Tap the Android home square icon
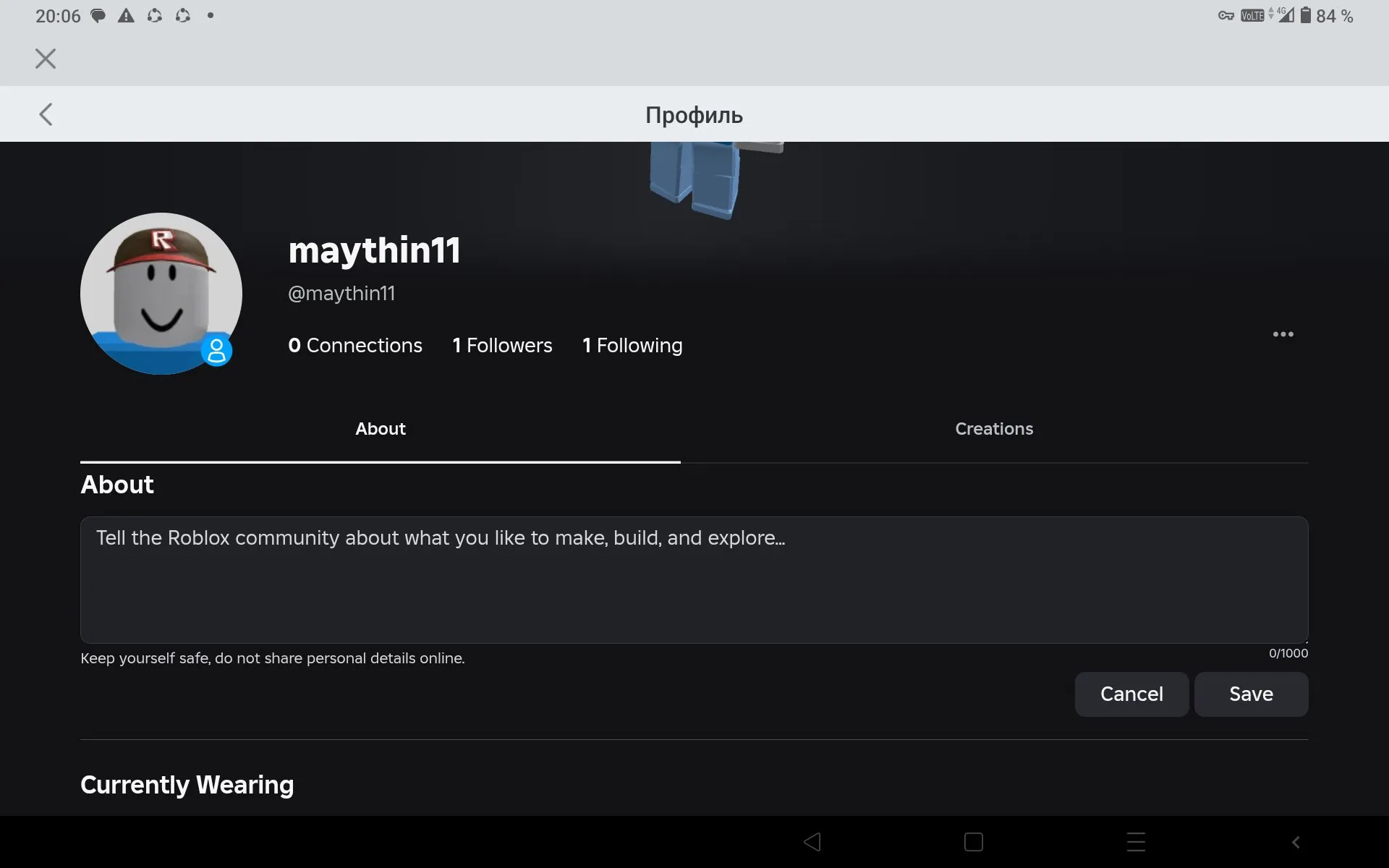The image size is (1389, 868). 974,842
